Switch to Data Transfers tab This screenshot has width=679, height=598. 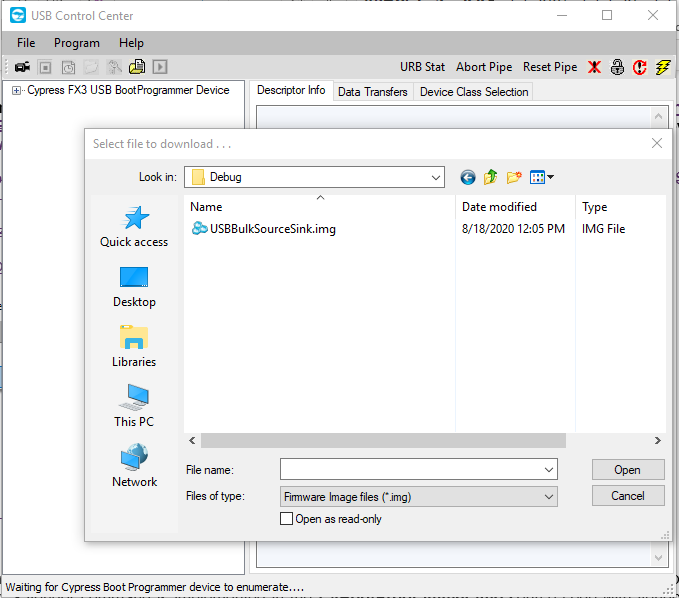coord(373,92)
